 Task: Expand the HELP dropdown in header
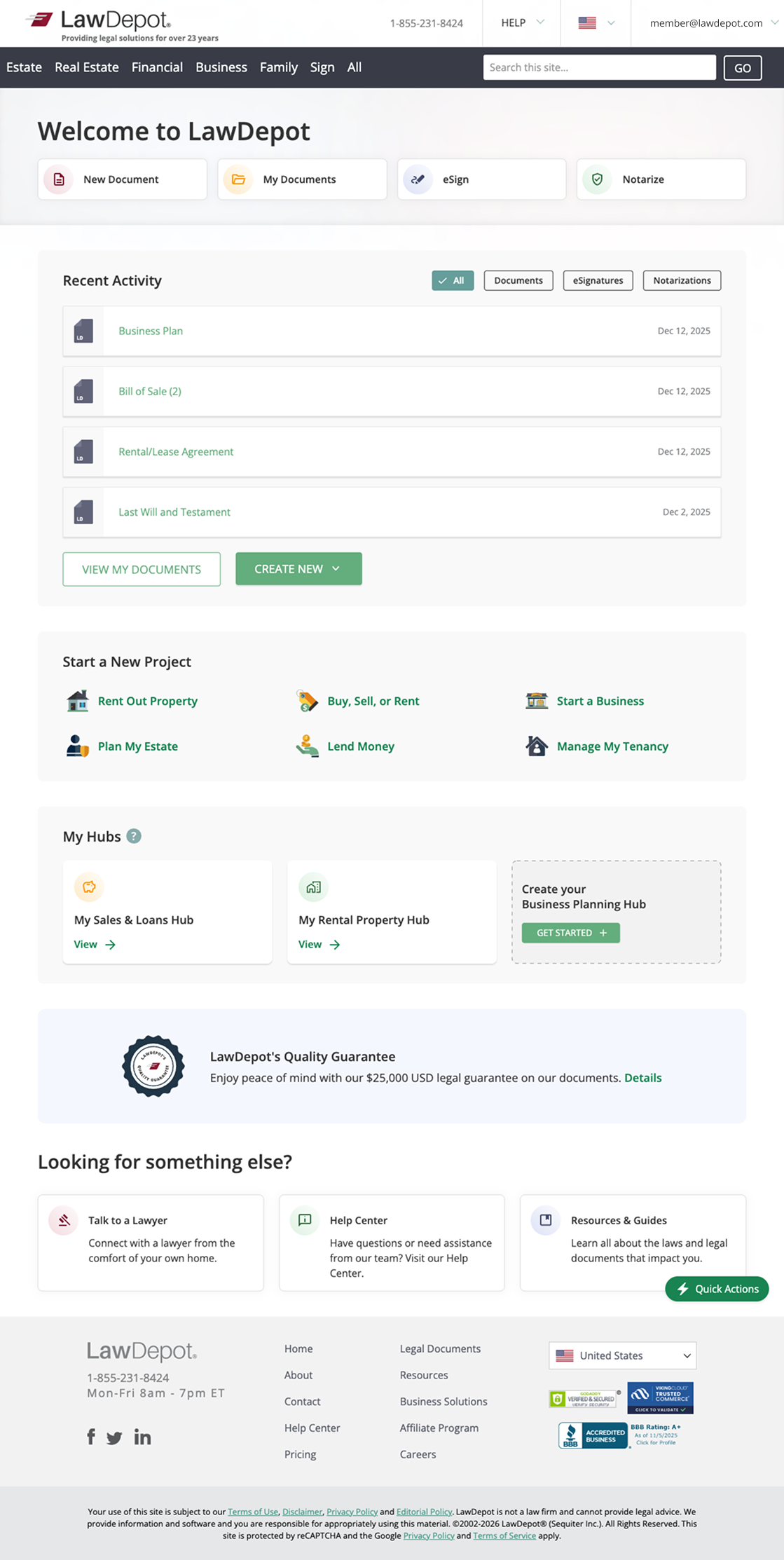pos(522,22)
